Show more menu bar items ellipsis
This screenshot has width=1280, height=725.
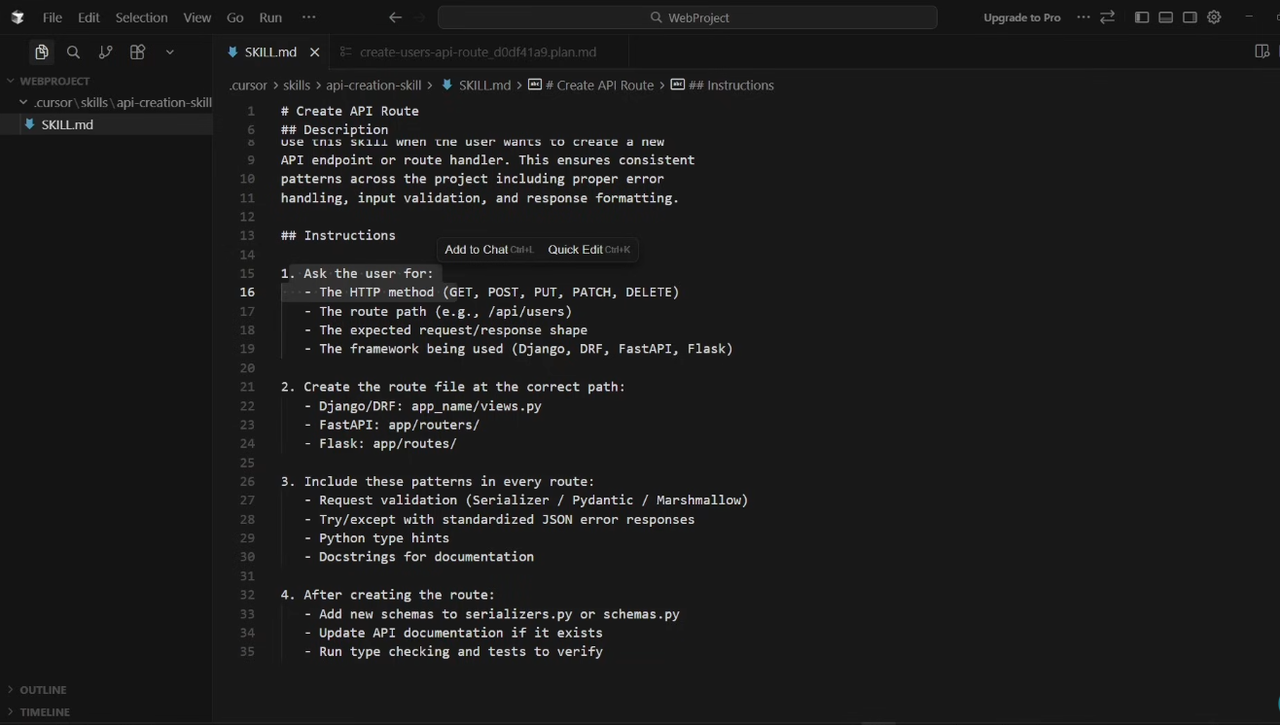pyautogui.click(x=309, y=17)
